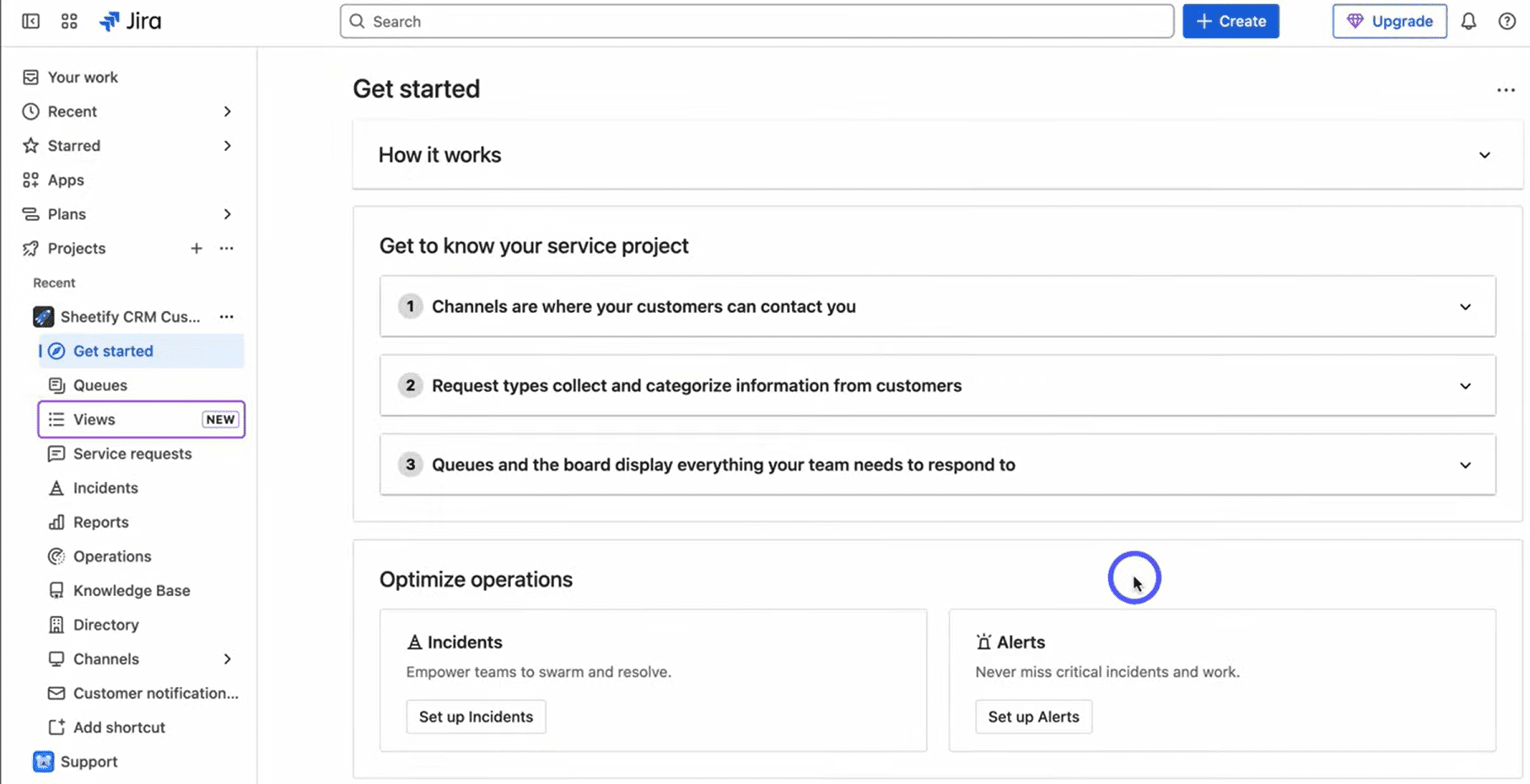
Task: Open the Get started page overflow menu
Action: coord(1506,89)
